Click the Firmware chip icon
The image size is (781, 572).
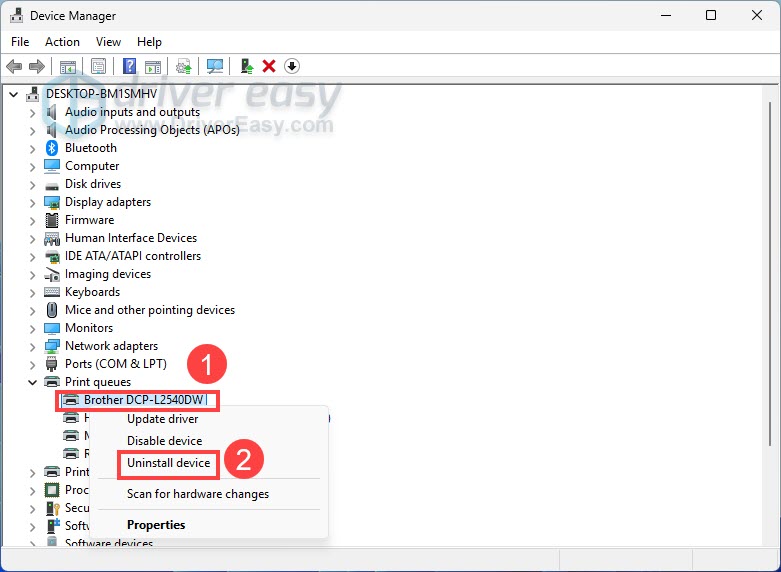tap(52, 220)
